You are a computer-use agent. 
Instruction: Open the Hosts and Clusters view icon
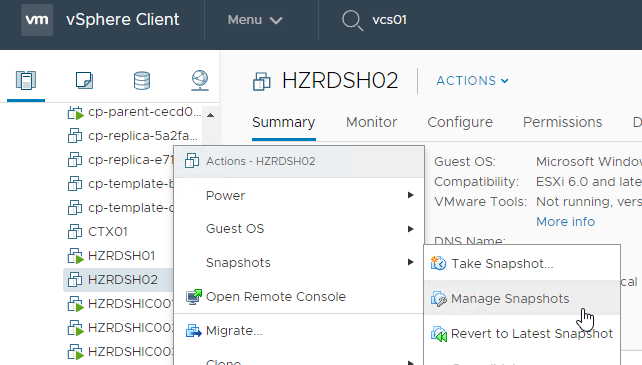(x=26, y=80)
